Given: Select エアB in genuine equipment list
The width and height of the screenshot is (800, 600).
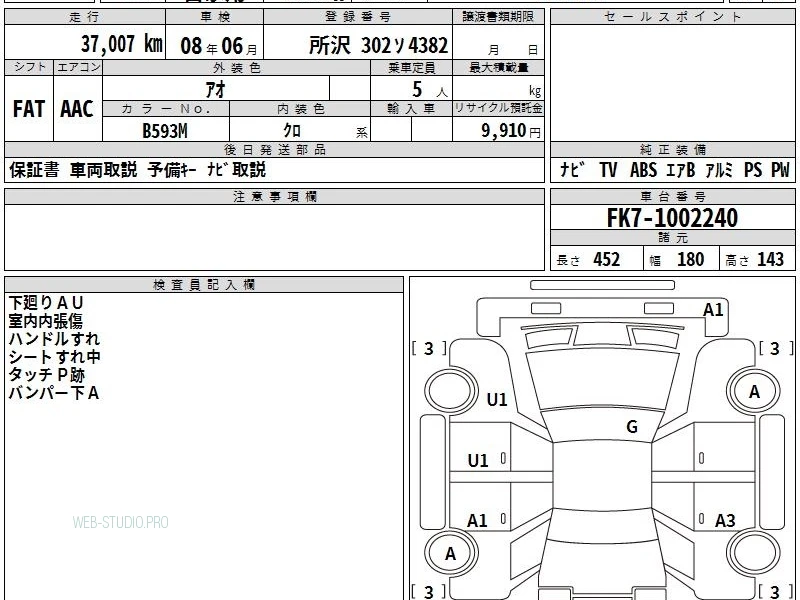Looking at the screenshot, I should [x=681, y=169].
